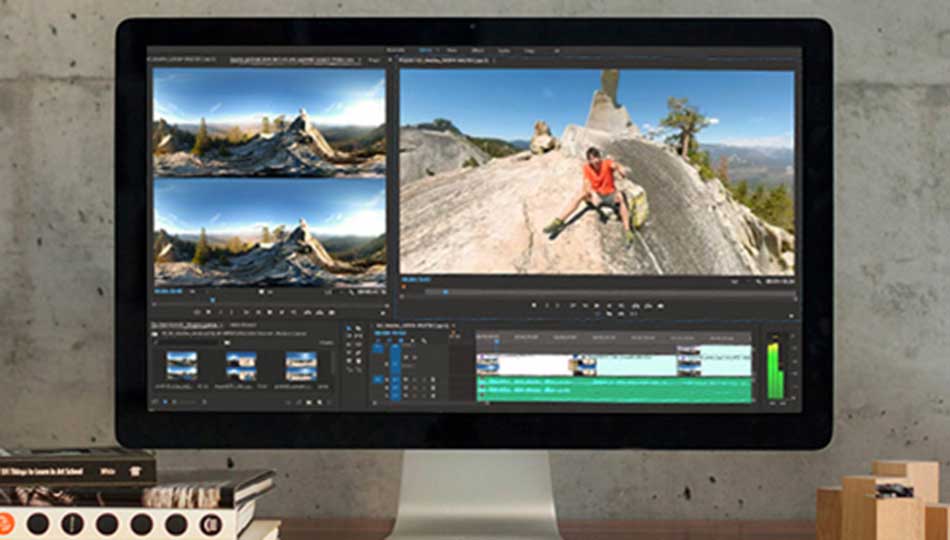Switch to the highlighted blue workspace tab at top

(x=425, y=50)
